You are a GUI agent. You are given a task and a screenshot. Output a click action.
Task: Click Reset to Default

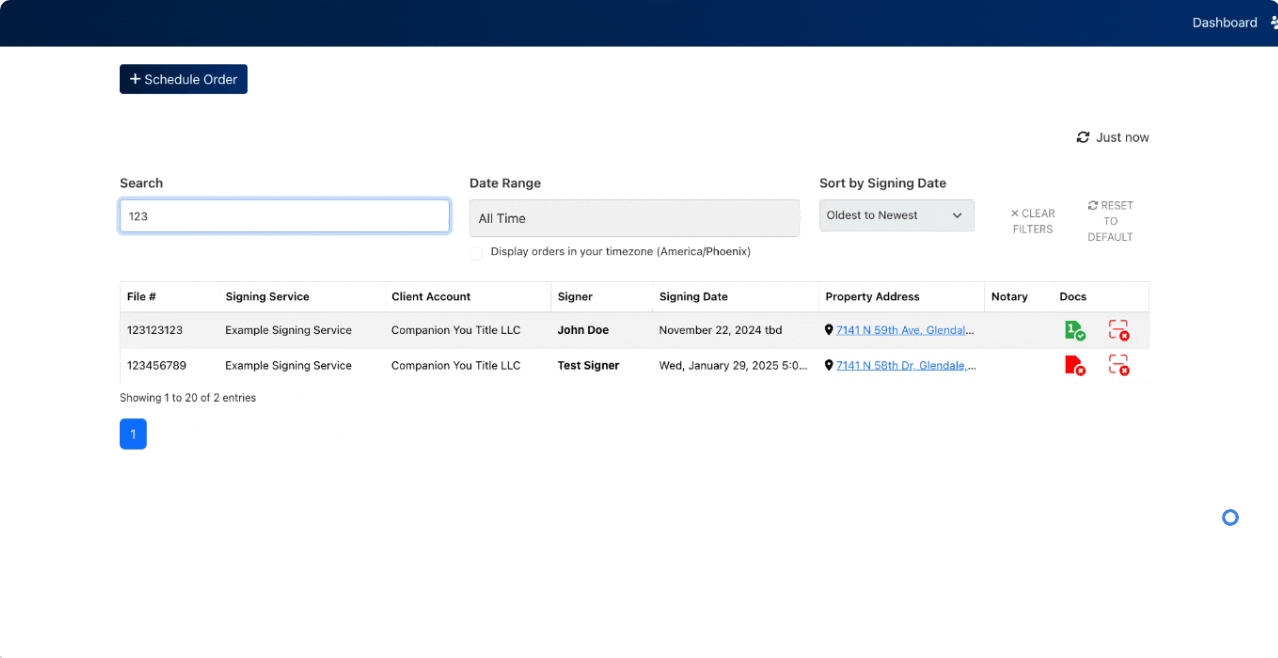[x=1110, y=221]
